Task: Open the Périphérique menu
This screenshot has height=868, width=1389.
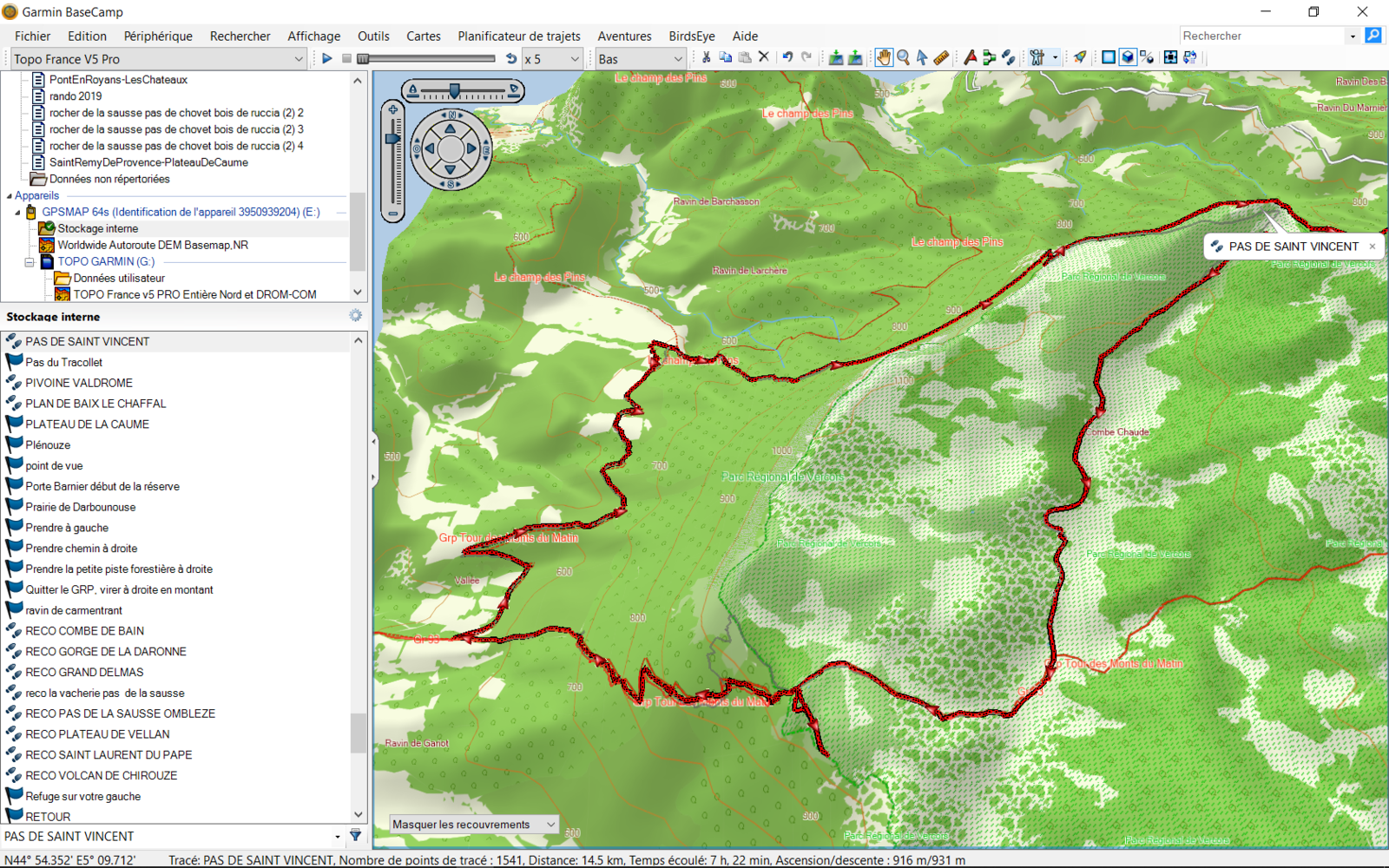Action: pos(158,36)
